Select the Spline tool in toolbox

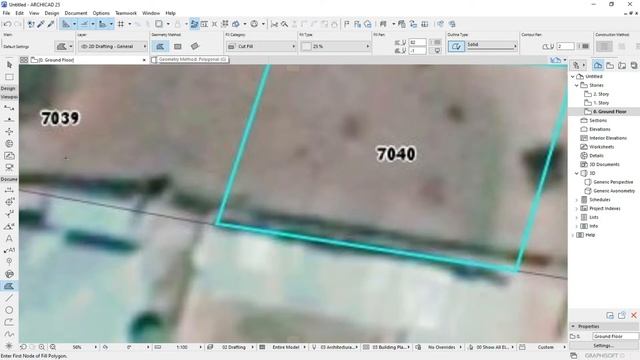point(9,334)
